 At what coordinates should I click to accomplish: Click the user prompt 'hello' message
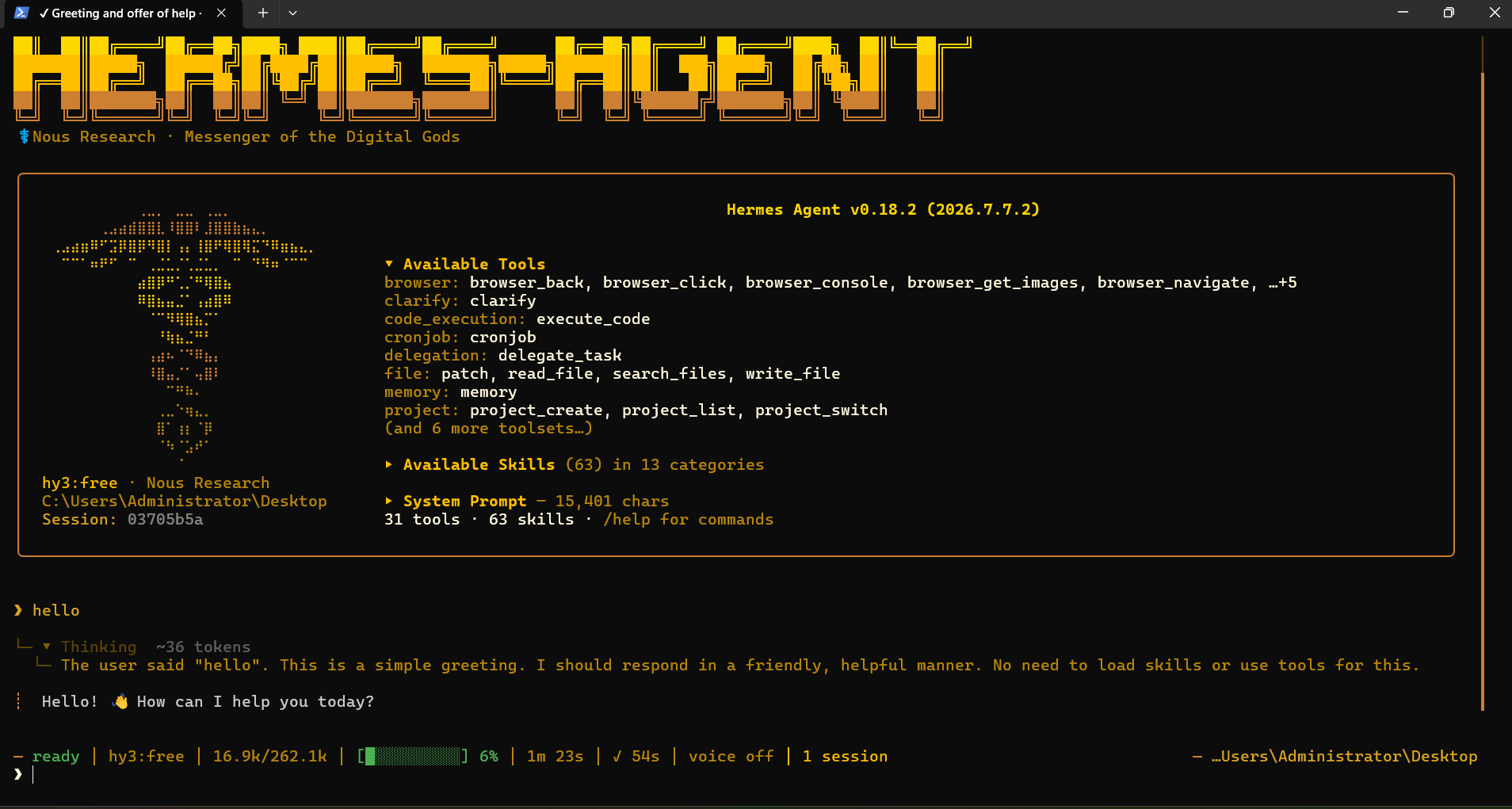pyautogui.click(x=56, y=611)
